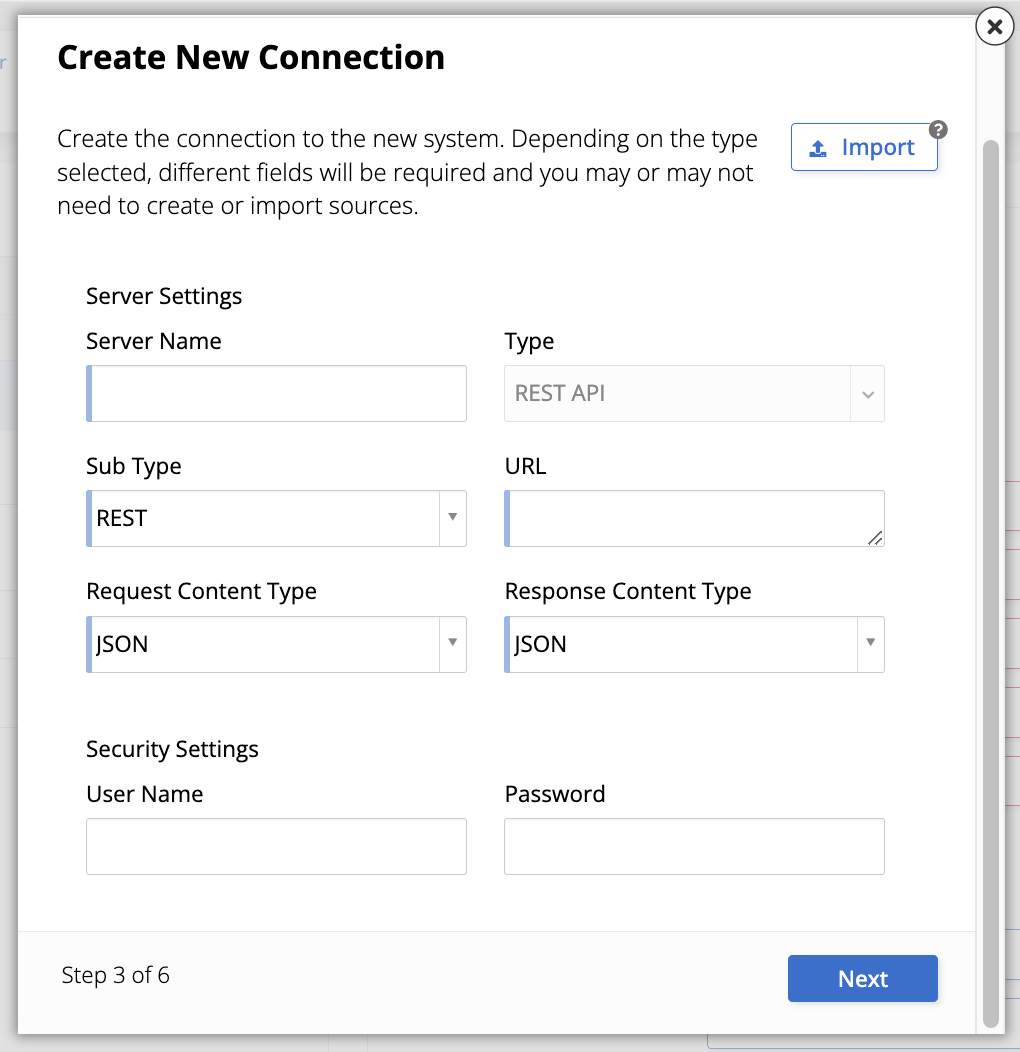Open the Request Content Type JSON dropdown

point(276,644)
